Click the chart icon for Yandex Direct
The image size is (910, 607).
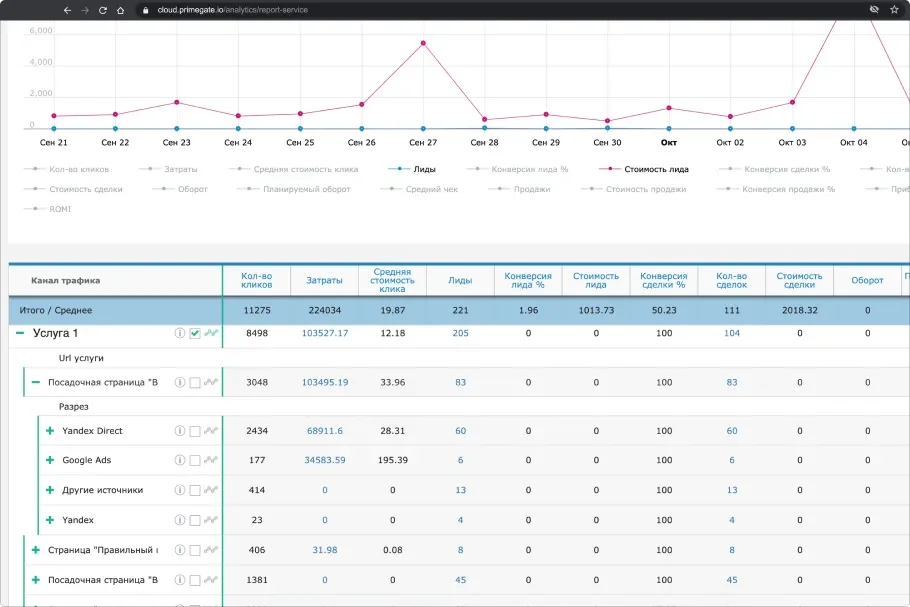coord(210,431)
